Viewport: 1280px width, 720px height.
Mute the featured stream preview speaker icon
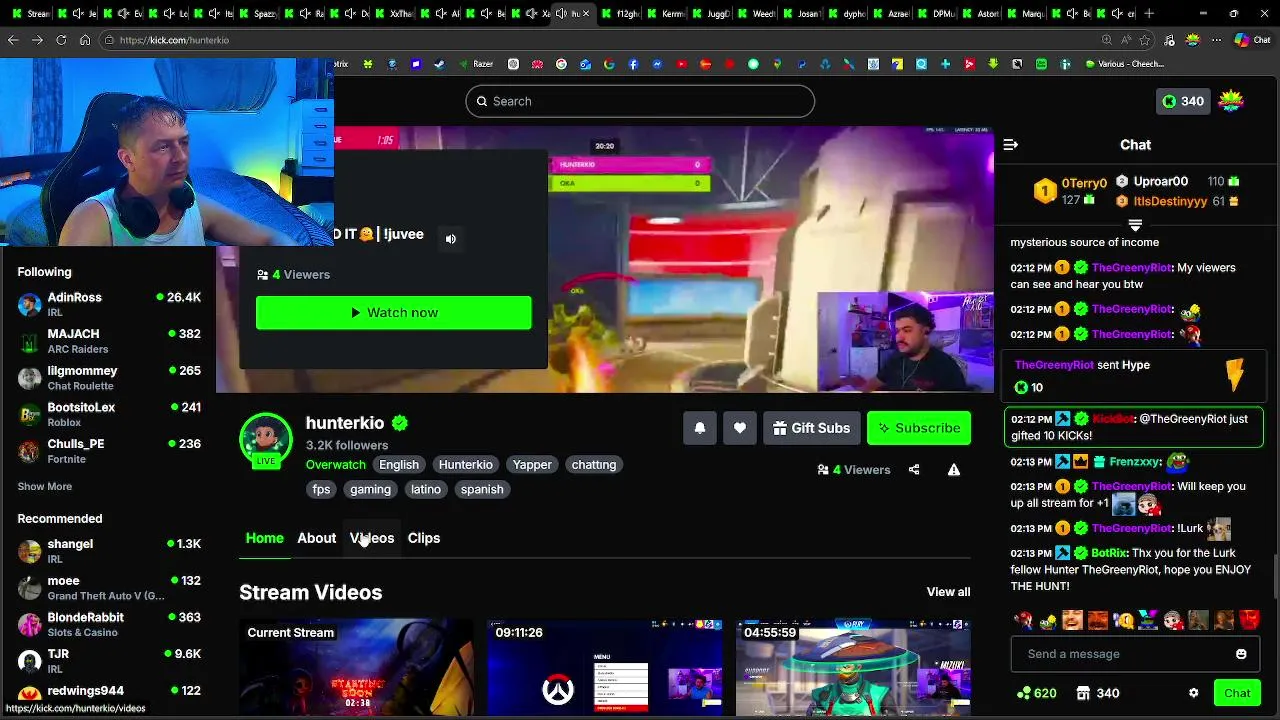tap(451, 239)
